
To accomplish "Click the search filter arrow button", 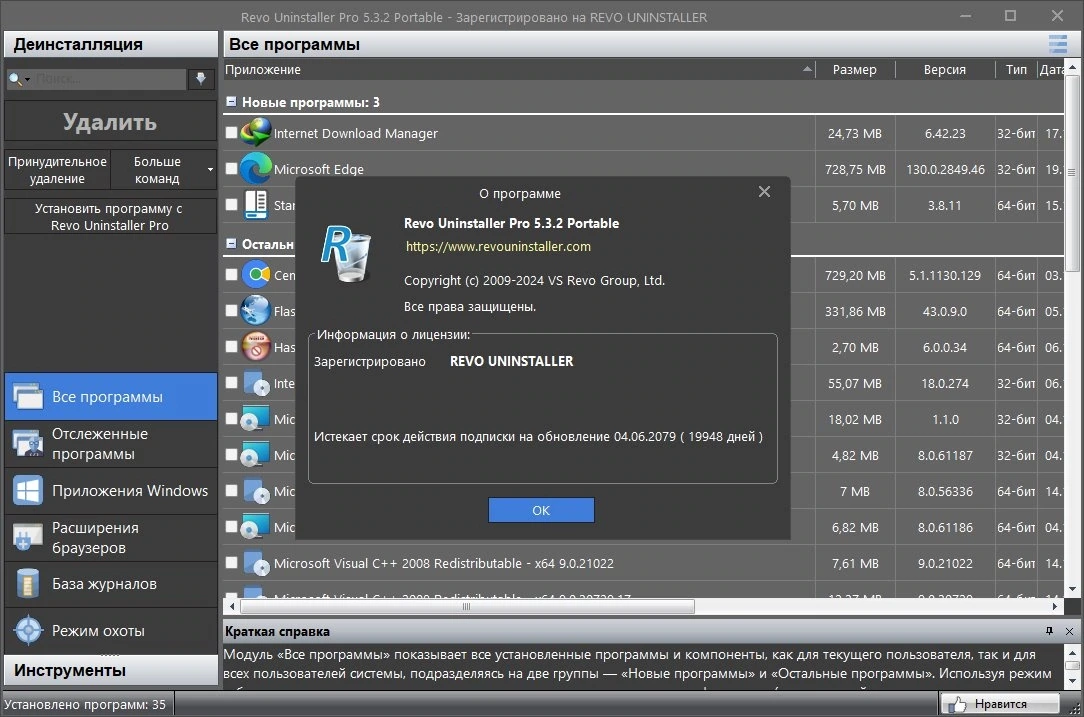I will coord(200,79).
